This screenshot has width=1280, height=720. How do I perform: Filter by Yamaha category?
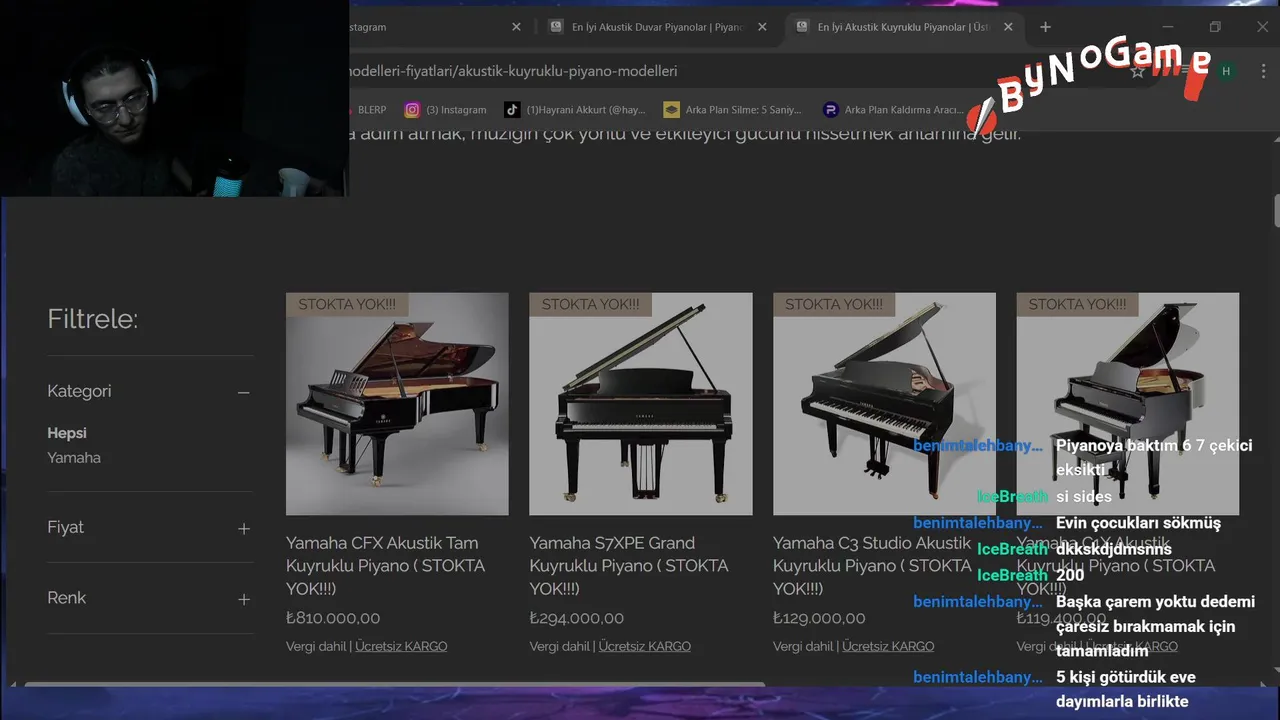click(x=74, y=458)
